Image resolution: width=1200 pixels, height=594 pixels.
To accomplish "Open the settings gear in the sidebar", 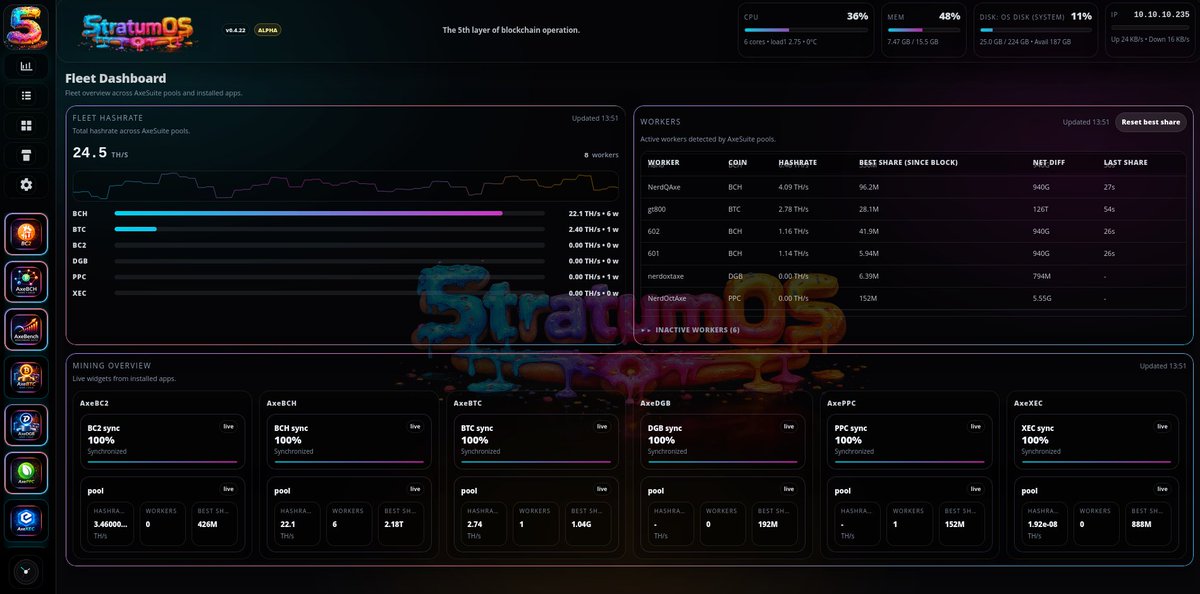I will click(x=26, y=185).
